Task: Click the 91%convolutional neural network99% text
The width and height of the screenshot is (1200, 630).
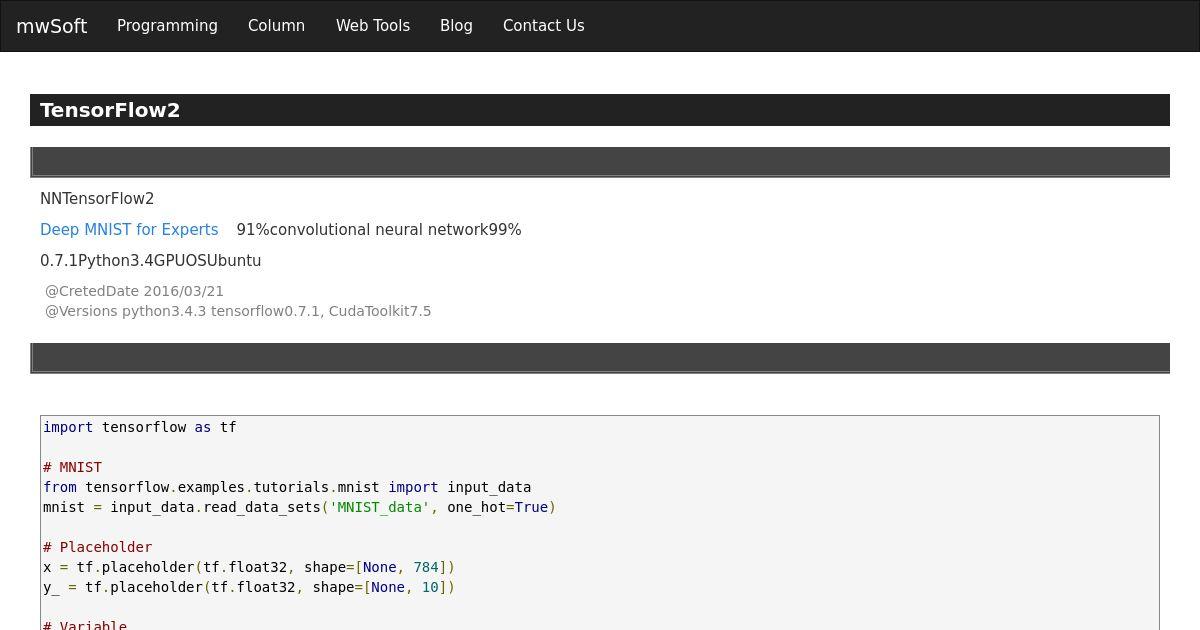Action: coord(379,230)
